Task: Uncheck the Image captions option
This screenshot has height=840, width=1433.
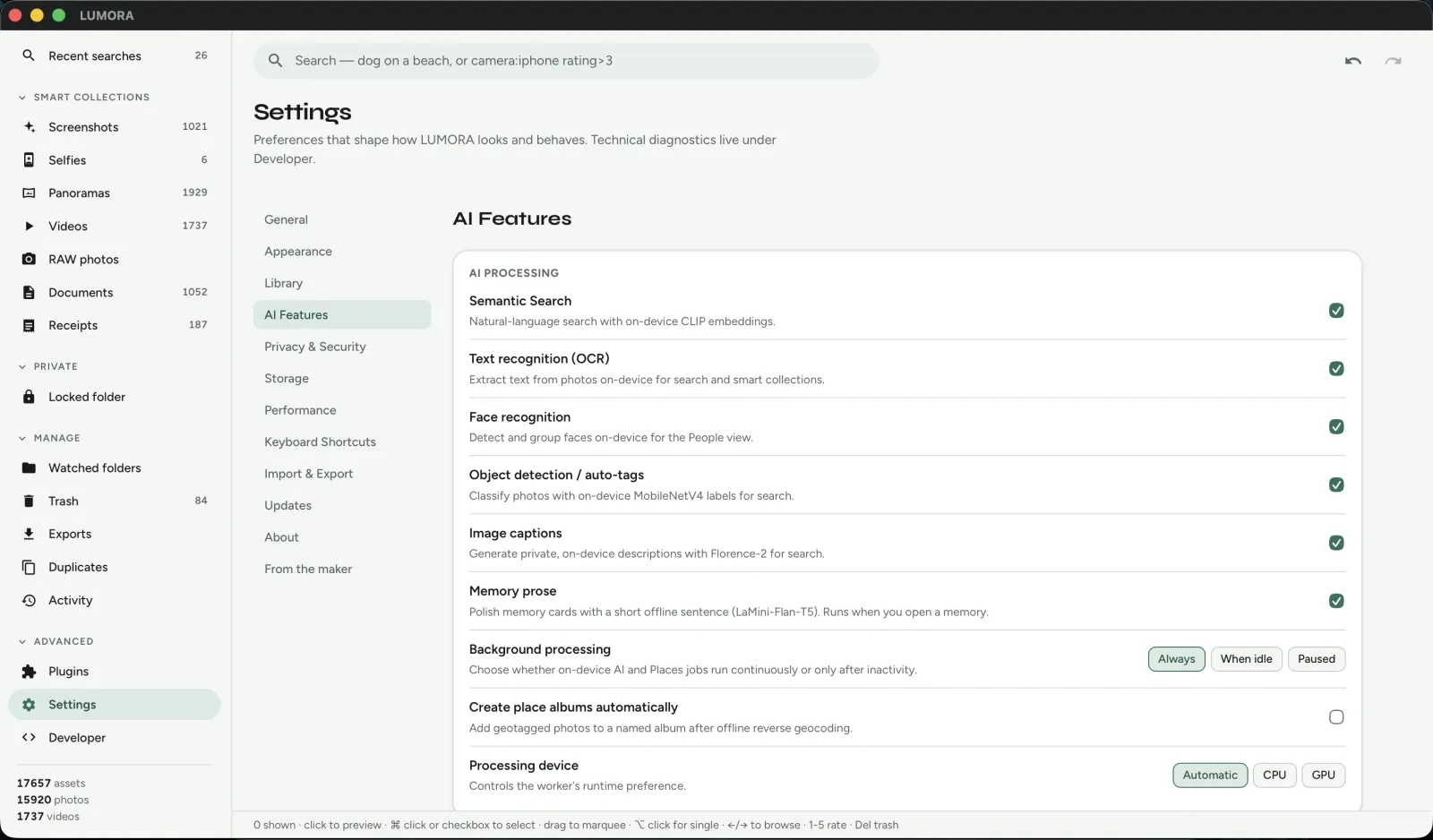Action: click(x=1336, y=544)
